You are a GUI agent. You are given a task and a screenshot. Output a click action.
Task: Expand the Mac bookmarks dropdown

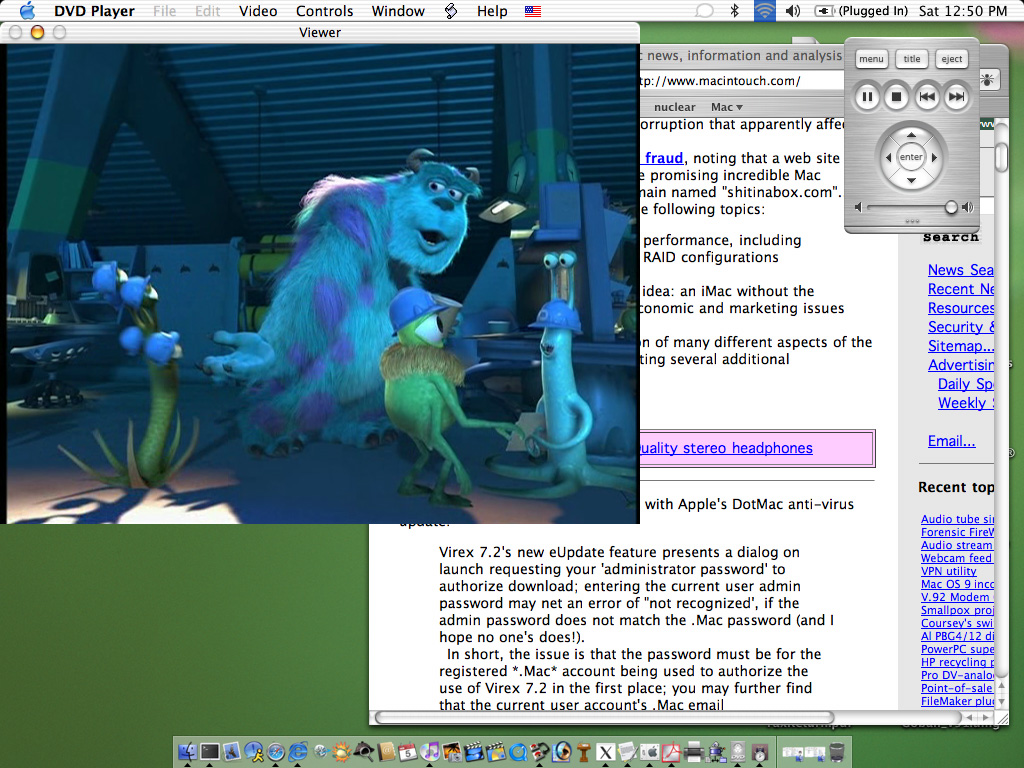click(727, 107)
